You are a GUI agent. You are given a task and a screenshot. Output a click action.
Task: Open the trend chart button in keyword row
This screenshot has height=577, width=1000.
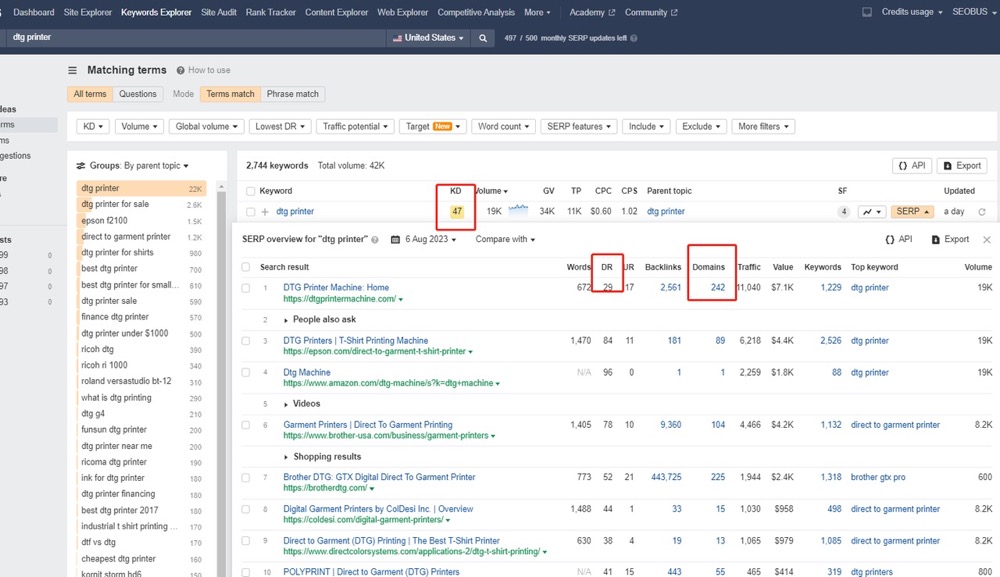(871, 212)
